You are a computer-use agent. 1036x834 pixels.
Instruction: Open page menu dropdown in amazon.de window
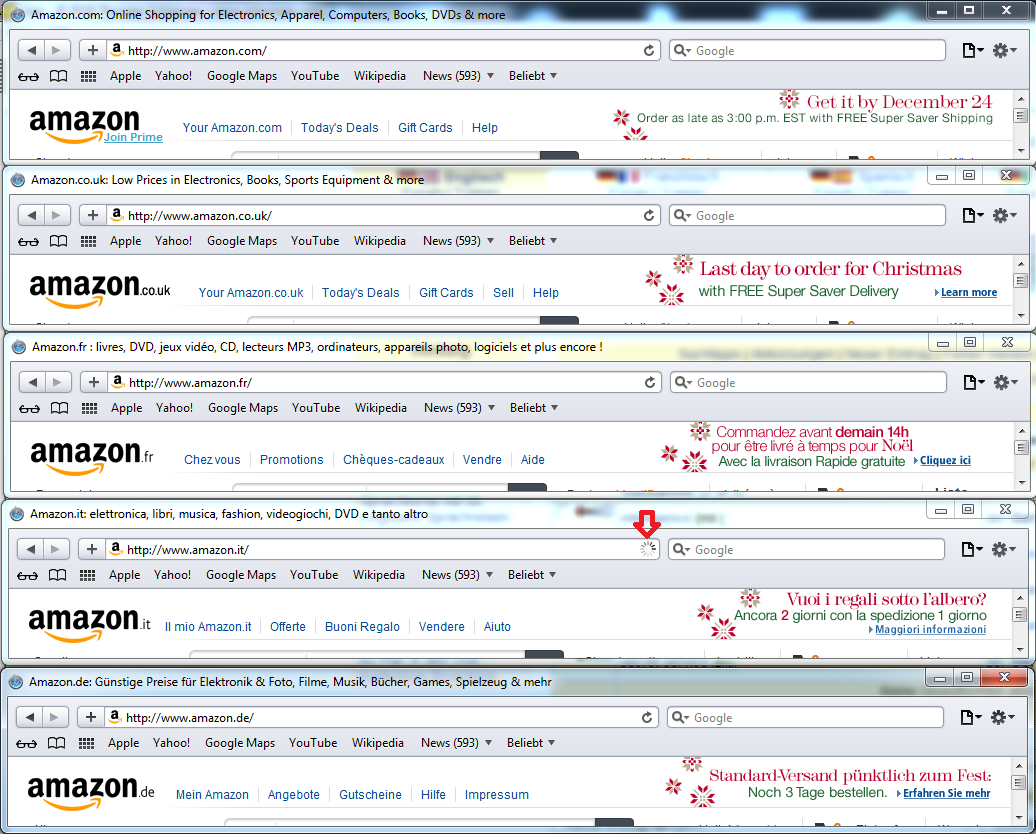coord(971,718)
